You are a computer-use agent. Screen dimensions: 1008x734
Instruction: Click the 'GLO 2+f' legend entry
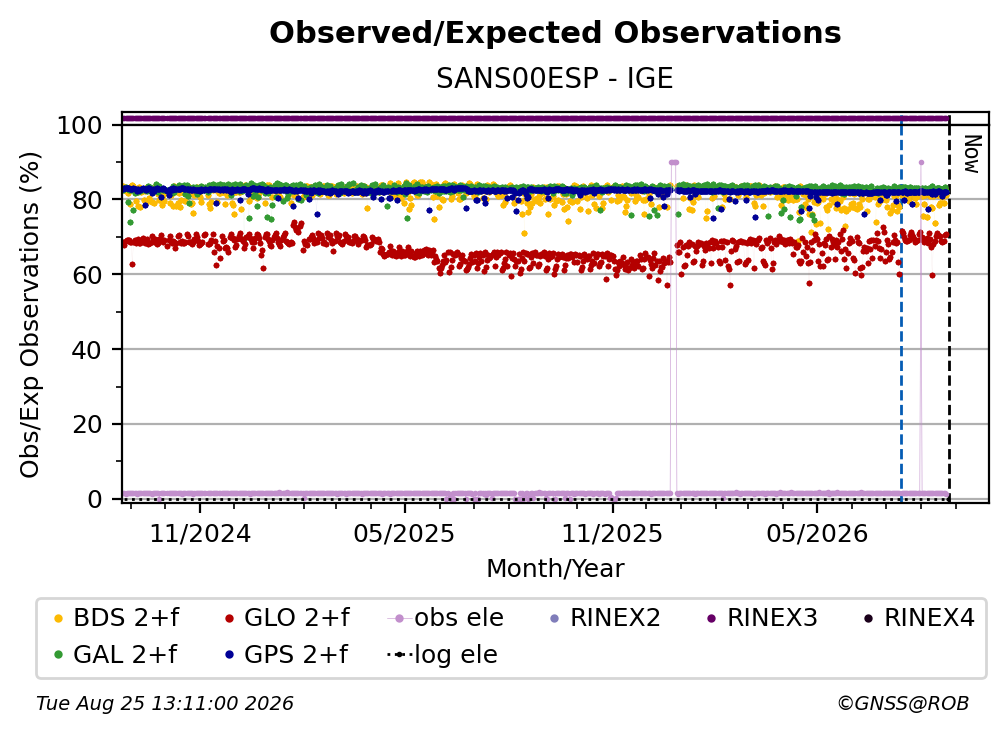[287, 618]
